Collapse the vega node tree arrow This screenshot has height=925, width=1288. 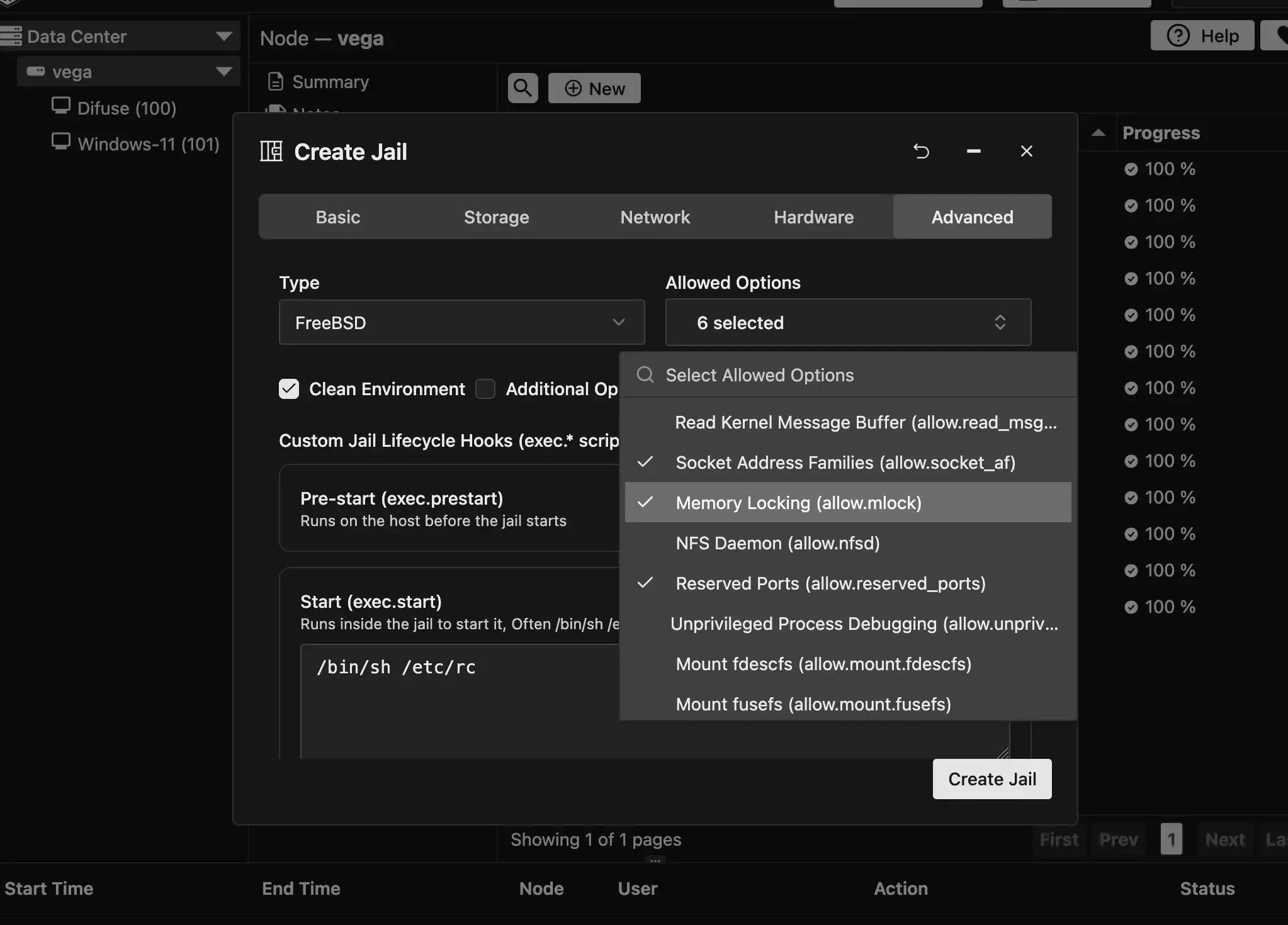[x=223, y=72]
